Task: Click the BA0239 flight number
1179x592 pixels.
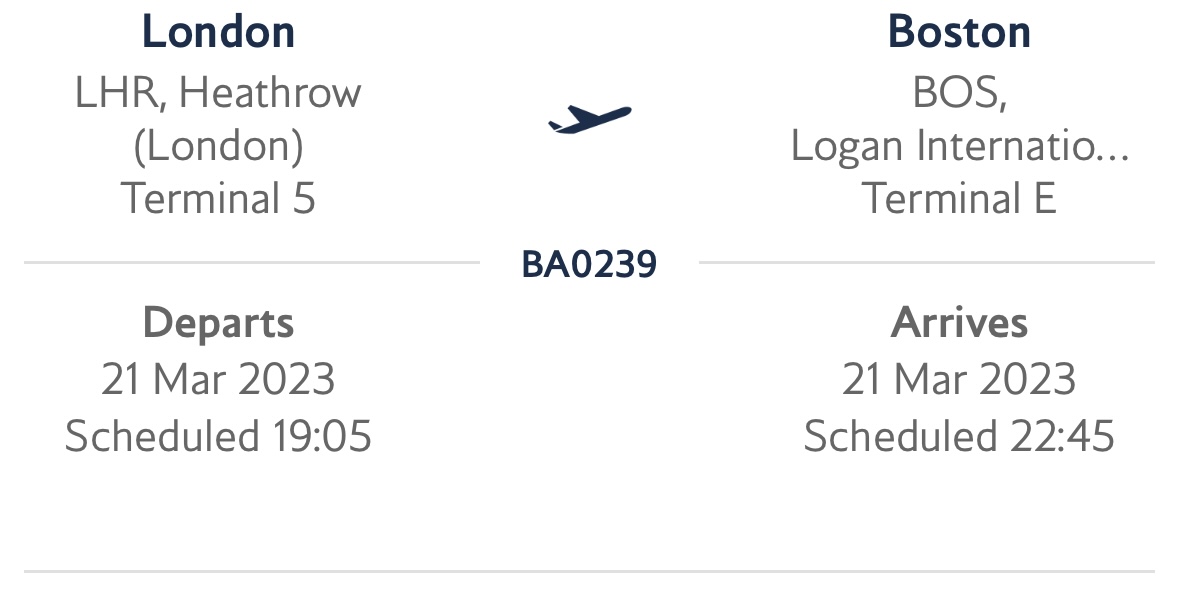Action: coord(589,265)
